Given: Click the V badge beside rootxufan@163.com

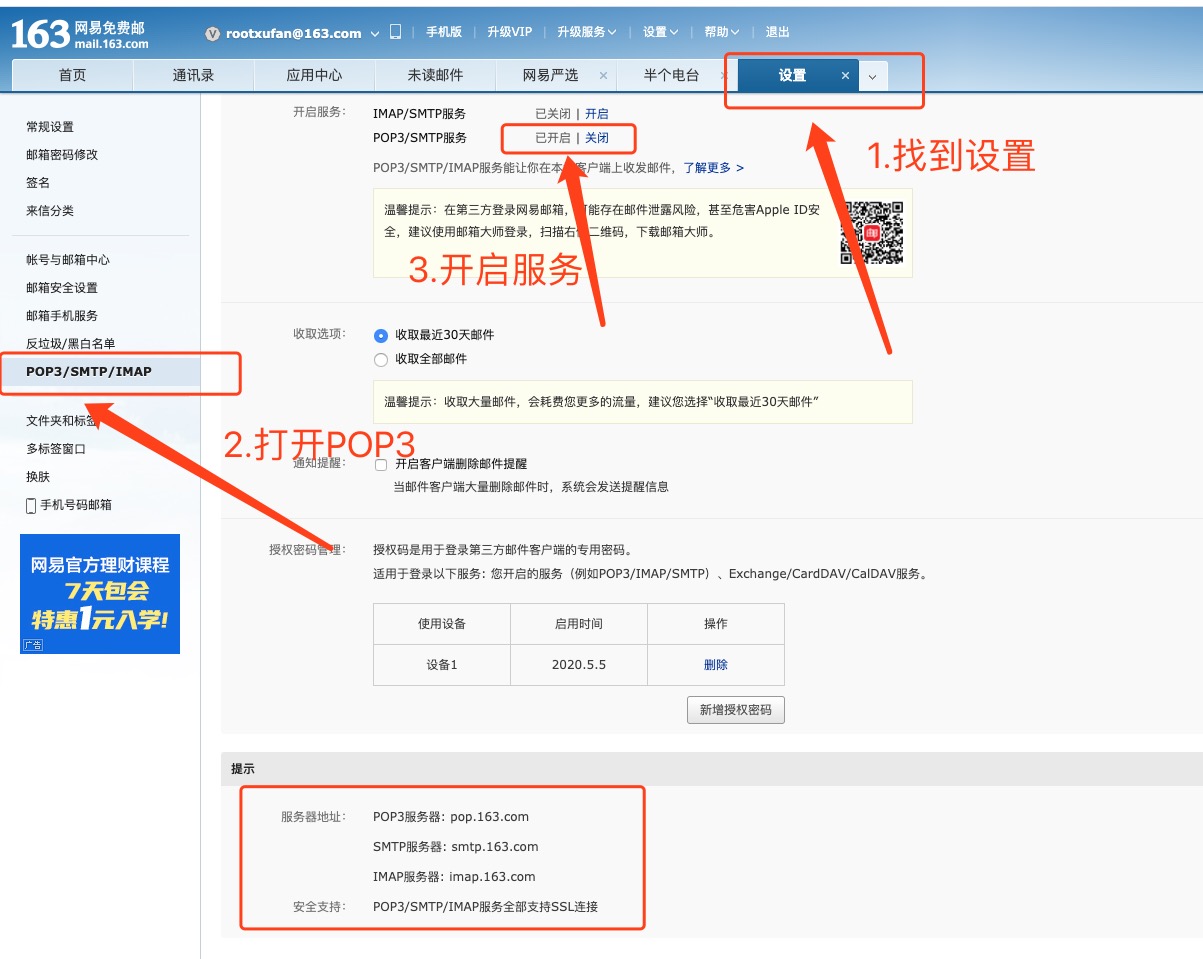Looking at the screenshot, I should click(x=212, y=33).
